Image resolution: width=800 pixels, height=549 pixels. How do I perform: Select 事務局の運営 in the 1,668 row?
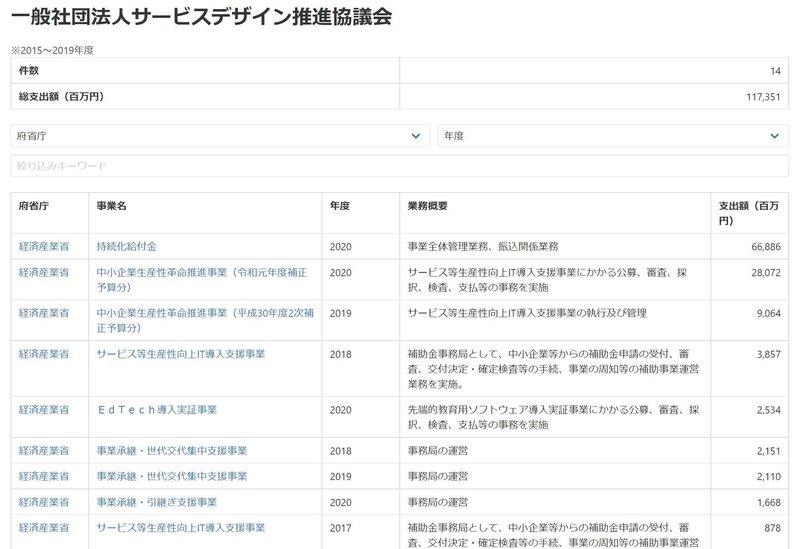[437, 502]
